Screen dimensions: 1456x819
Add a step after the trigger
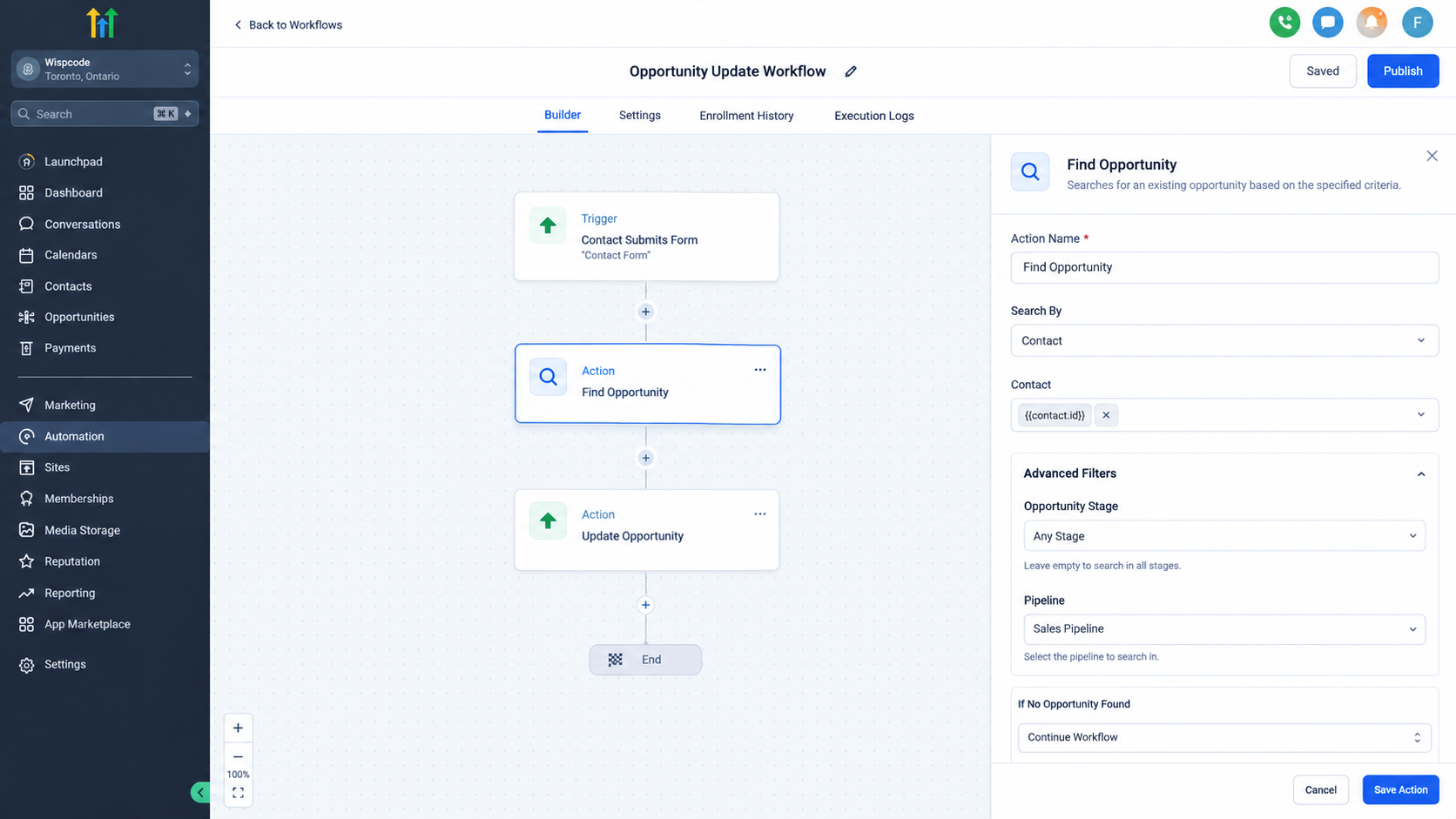tap(645, 312)
